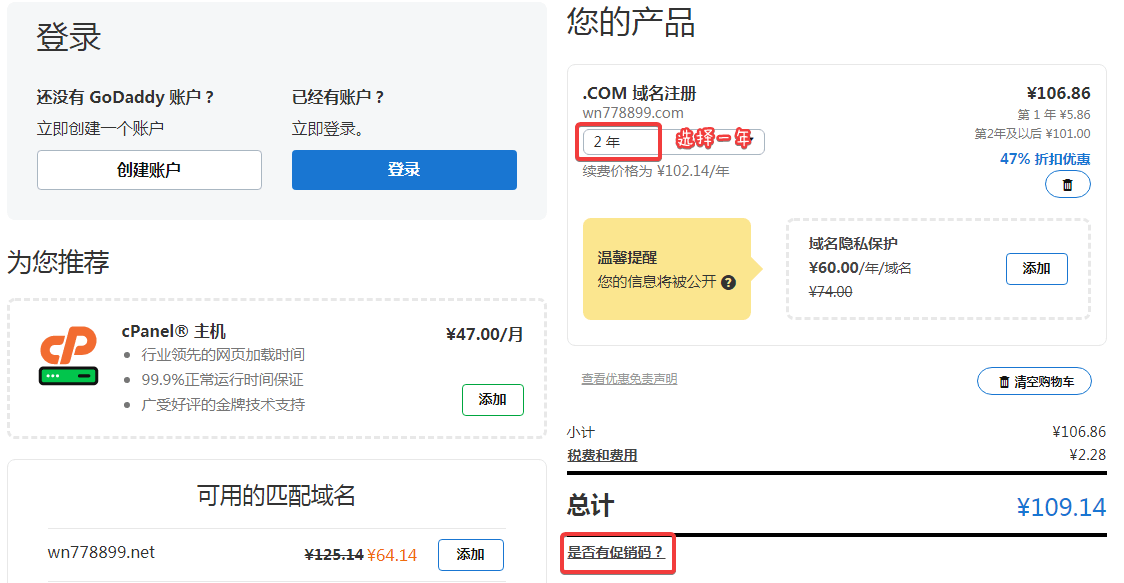Add cPanel 主机 to the cart

tap(492, 399)
